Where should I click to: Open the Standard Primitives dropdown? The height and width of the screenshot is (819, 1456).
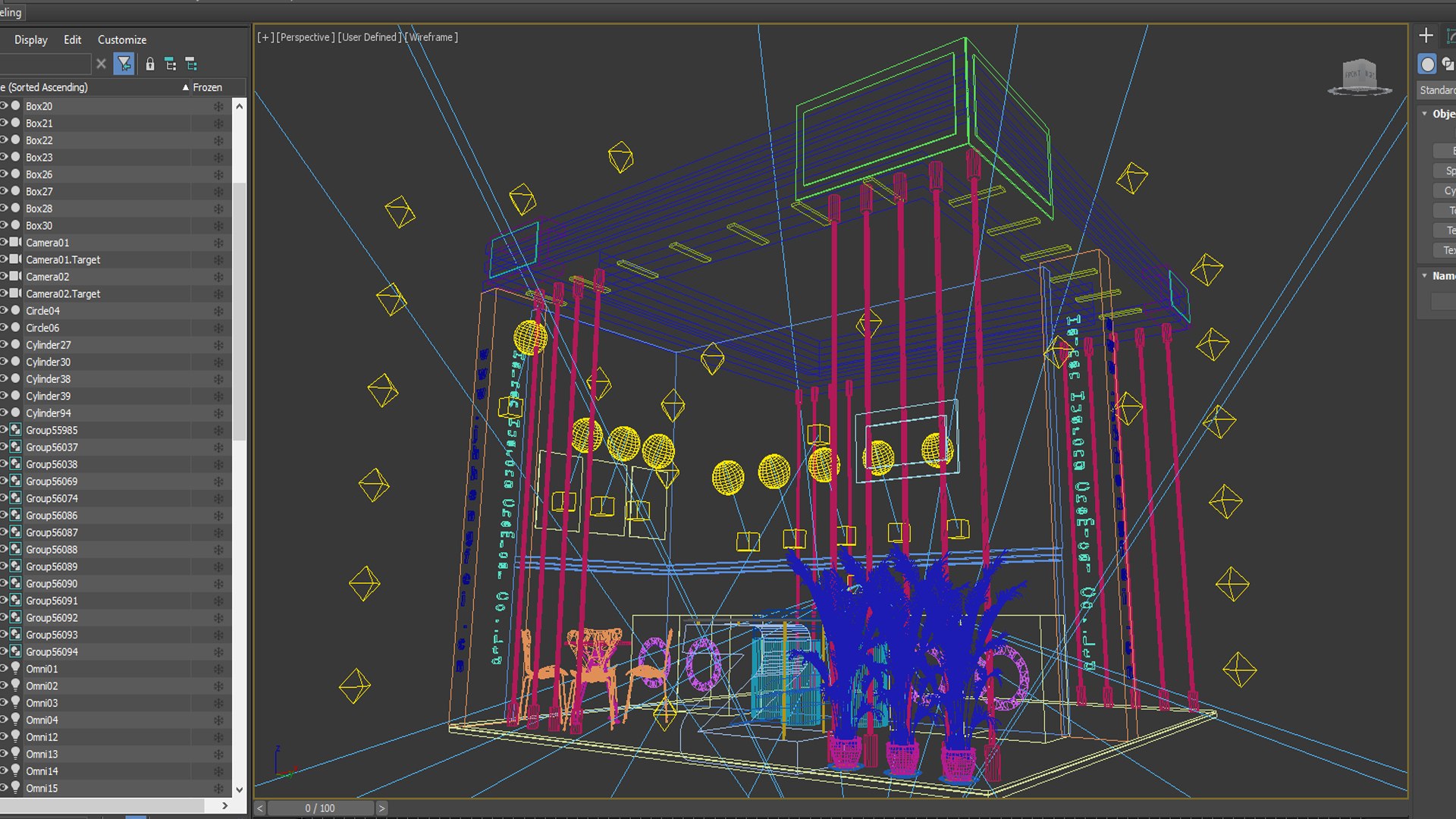1437,90
